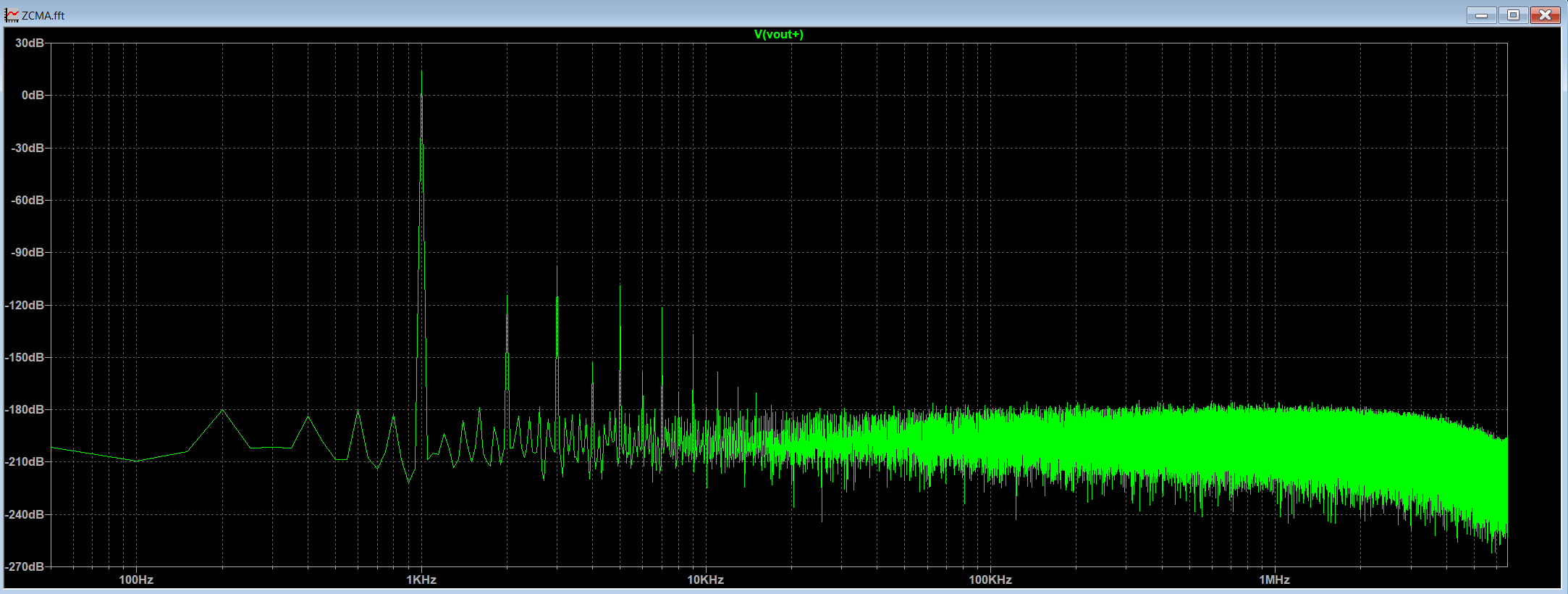Image resolution: width=1568 pixels, height=594 pixels.
Task: Maximize the ZCMA.fft plot window
Action: 1513,15
